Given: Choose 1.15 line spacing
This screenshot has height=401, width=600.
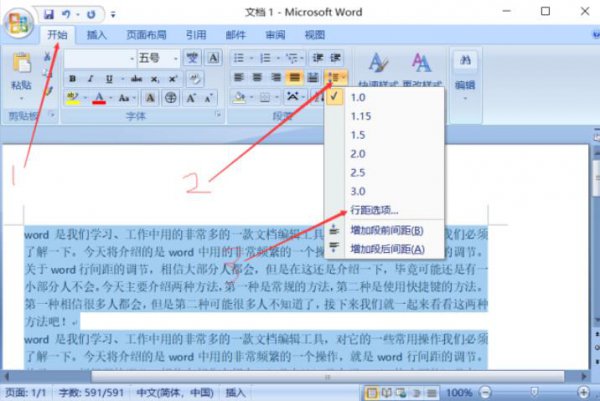Looking at the screenshot, I should [385, 116].
